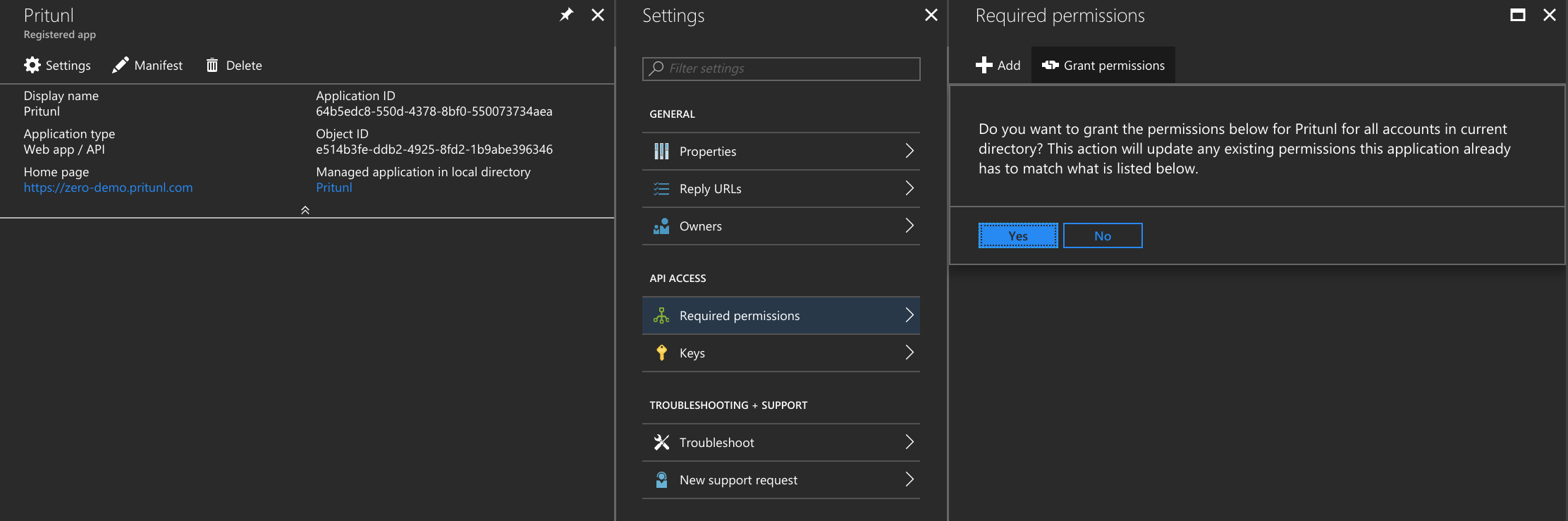Click the Filter settings search field
1568x521 pixels.
[x=781, y=68]
